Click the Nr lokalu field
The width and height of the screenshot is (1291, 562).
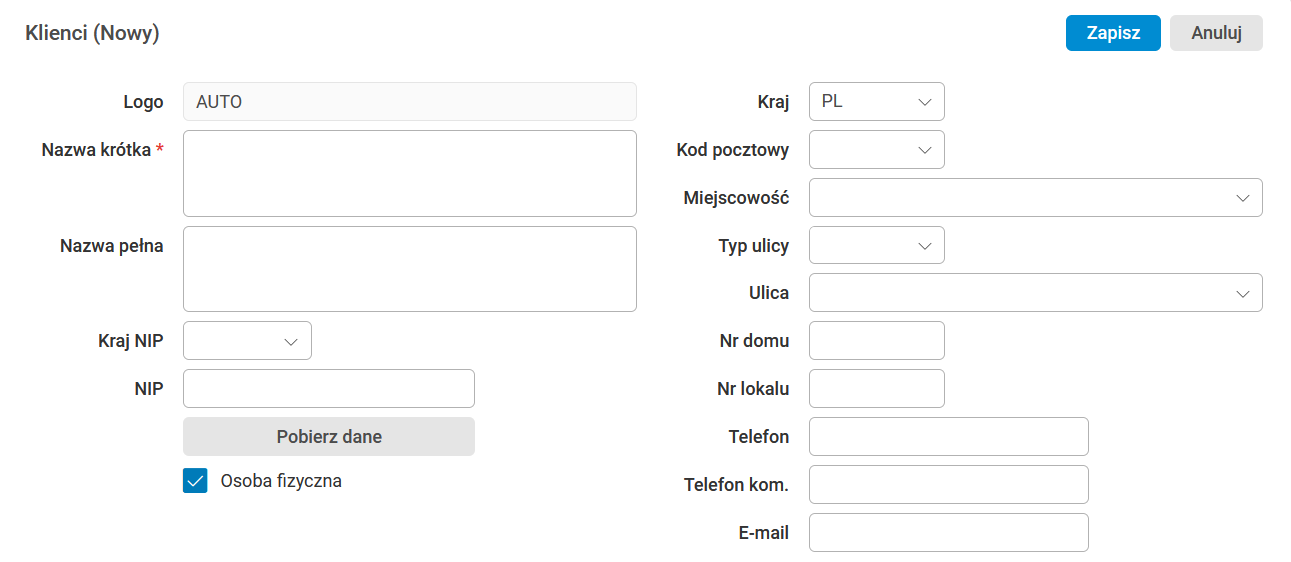[x=876, y=389]
